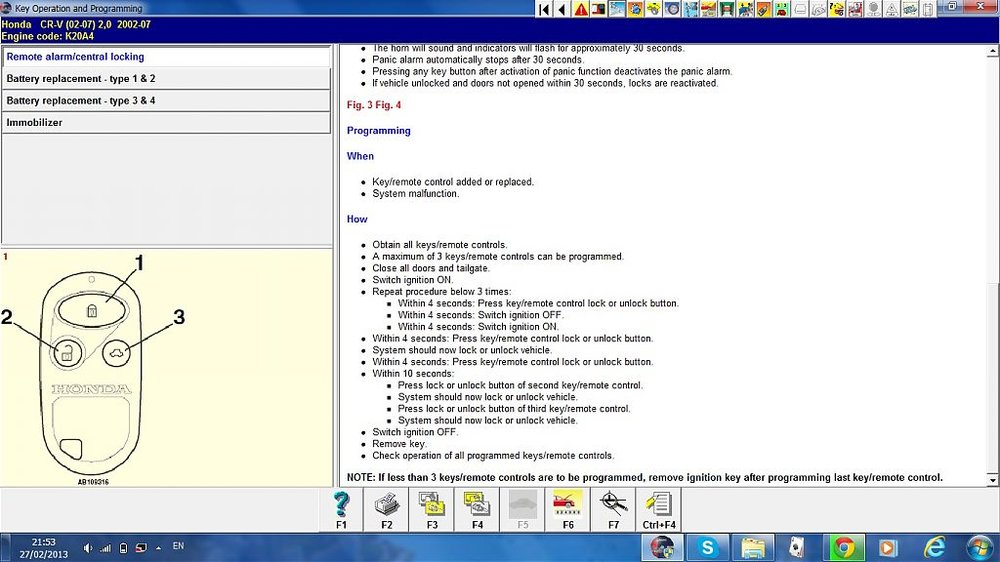Select the Immobilizer section

coord(166,122)
